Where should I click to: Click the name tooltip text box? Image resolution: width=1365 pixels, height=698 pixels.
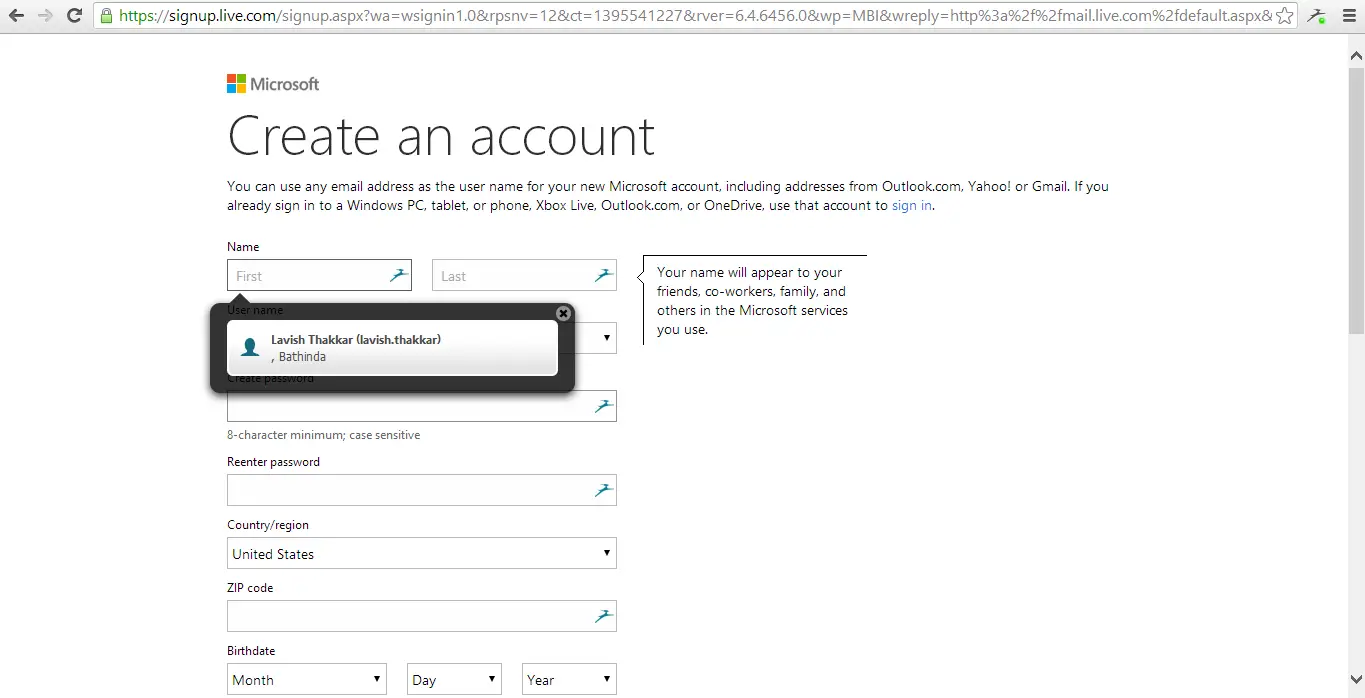click(755, 300)
